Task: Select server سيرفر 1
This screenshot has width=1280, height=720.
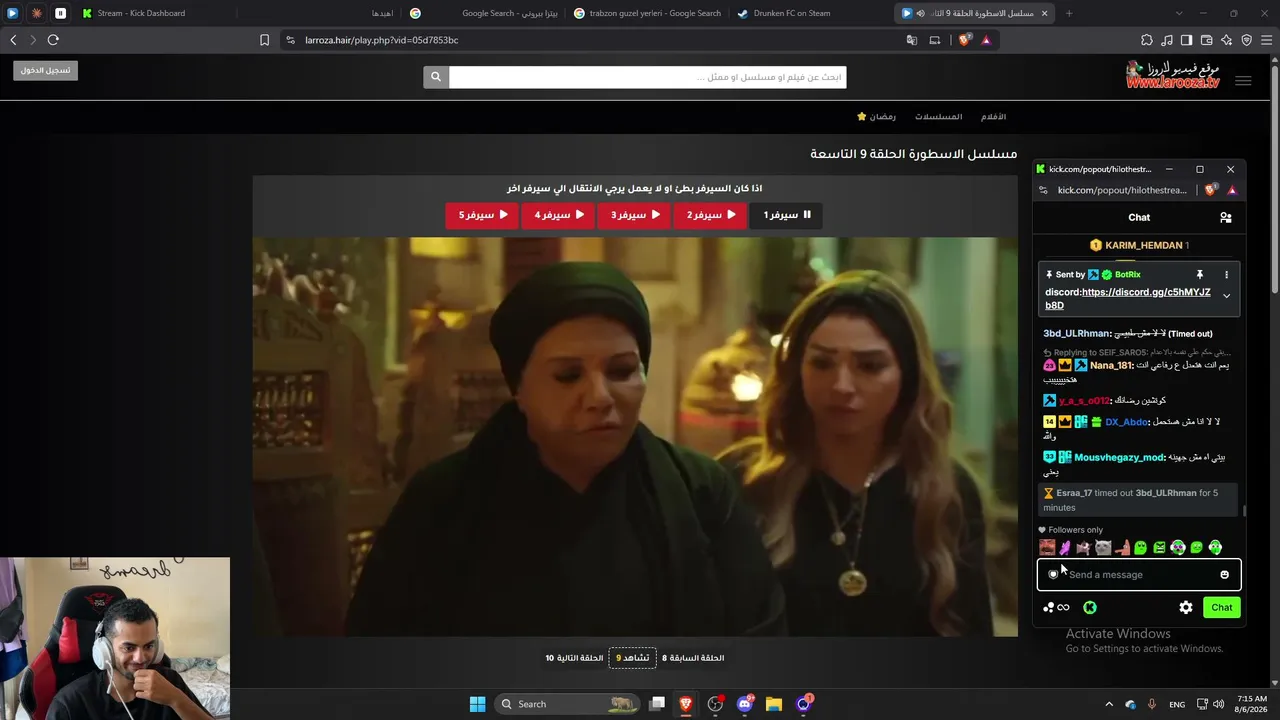Action: click(x=786, y=215)
